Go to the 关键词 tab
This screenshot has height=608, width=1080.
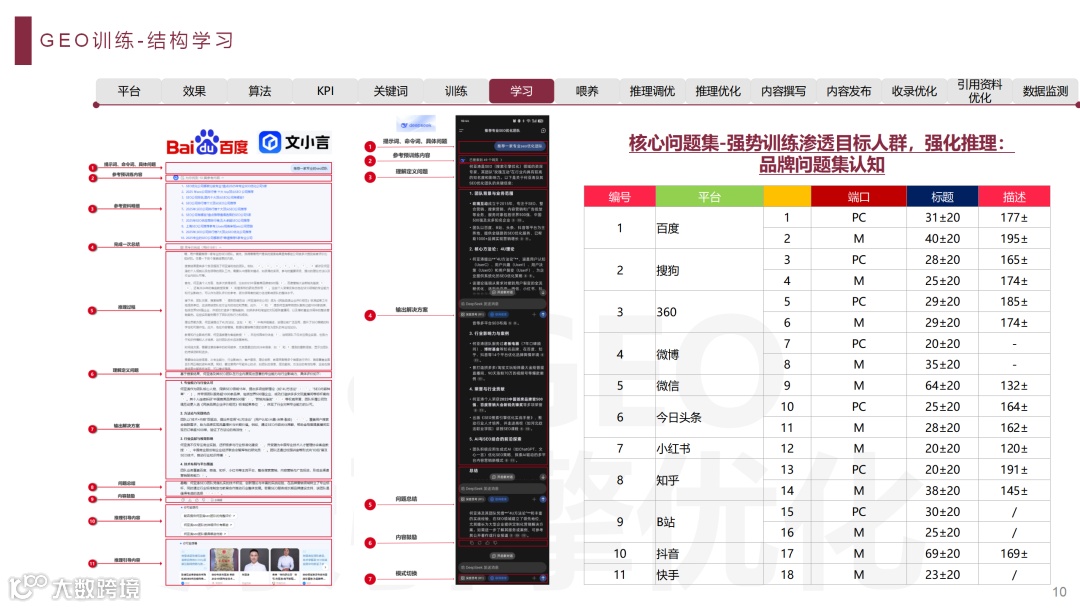point(391,91)
